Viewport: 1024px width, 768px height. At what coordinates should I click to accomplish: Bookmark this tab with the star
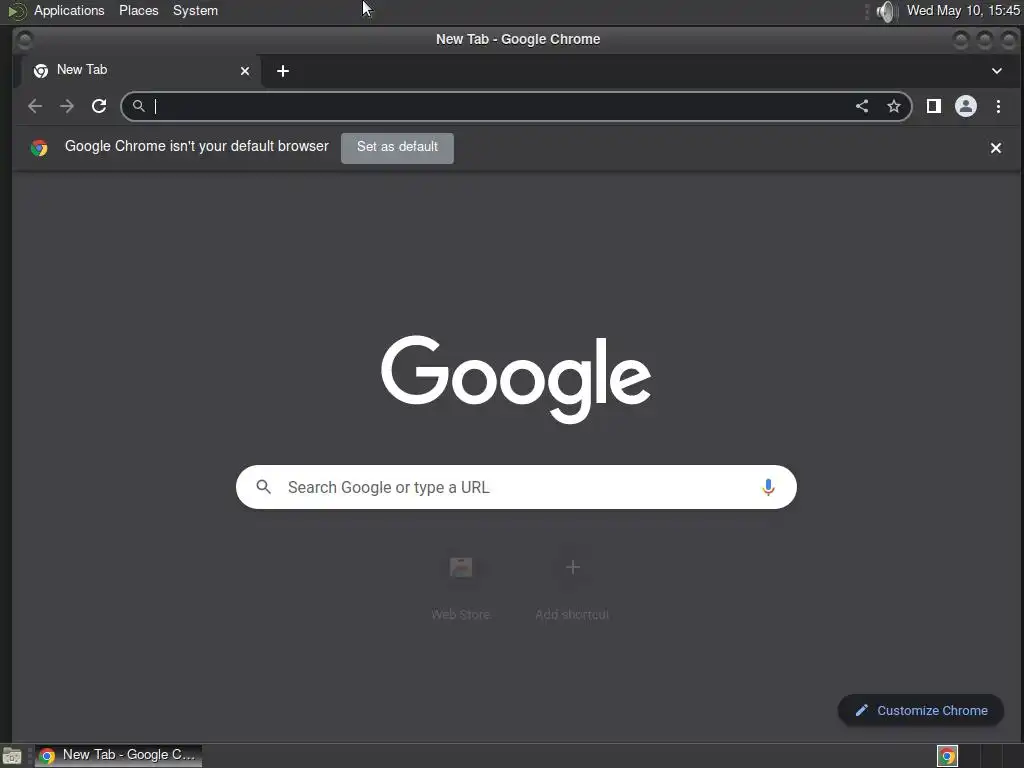pos(893,106)
